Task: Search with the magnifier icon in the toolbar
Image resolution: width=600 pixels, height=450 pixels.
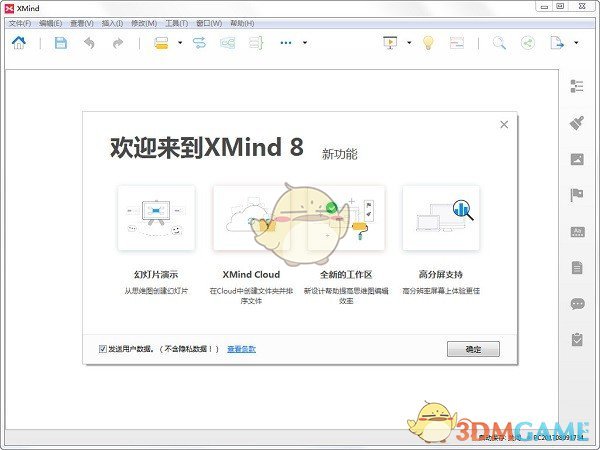Action: (499, 43)
